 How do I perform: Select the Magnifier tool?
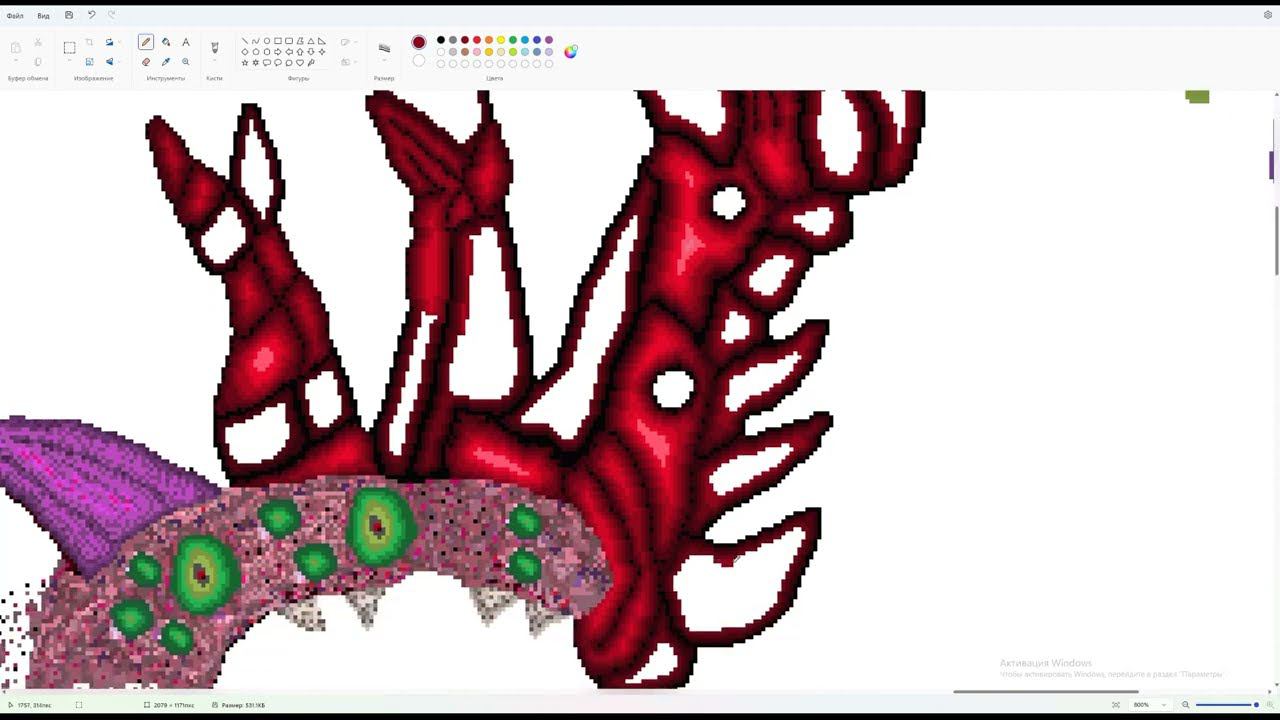pos(185,62)
